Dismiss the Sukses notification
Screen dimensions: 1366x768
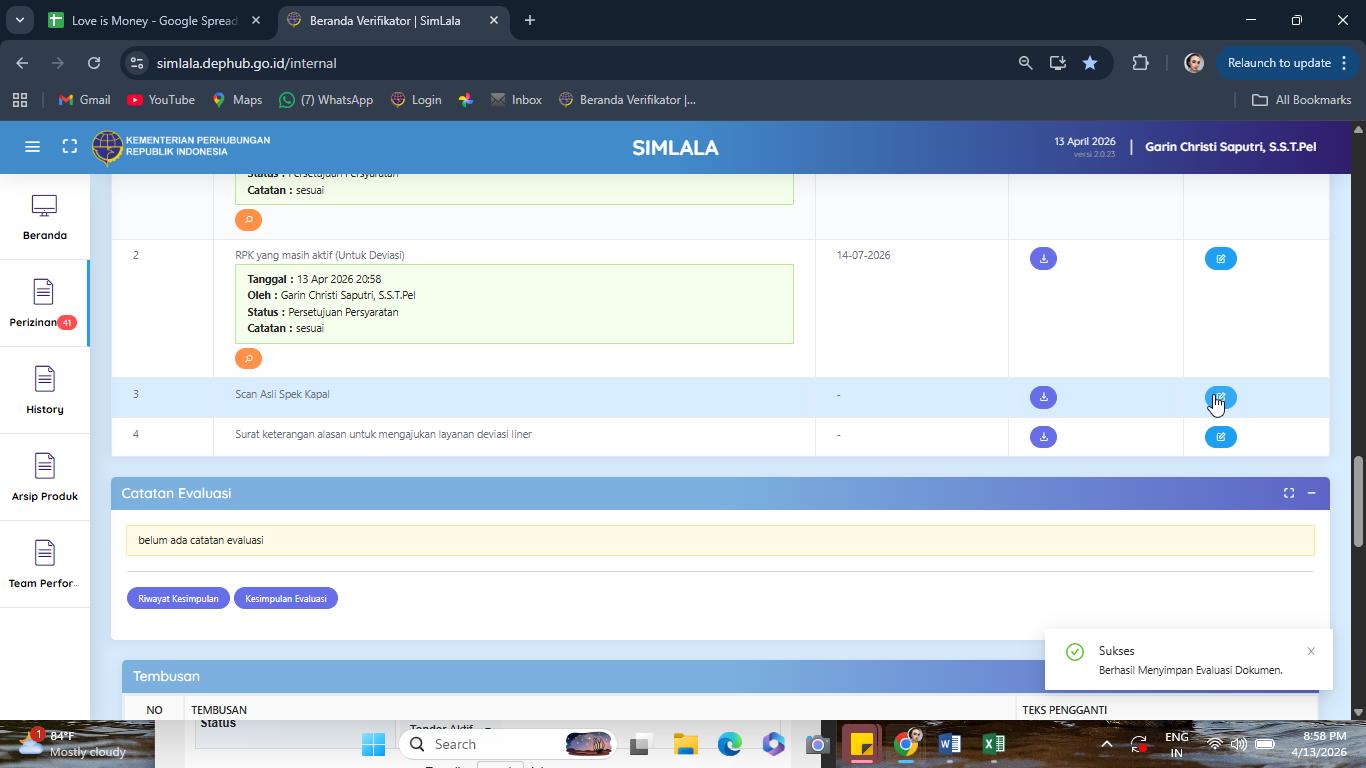1311,651
